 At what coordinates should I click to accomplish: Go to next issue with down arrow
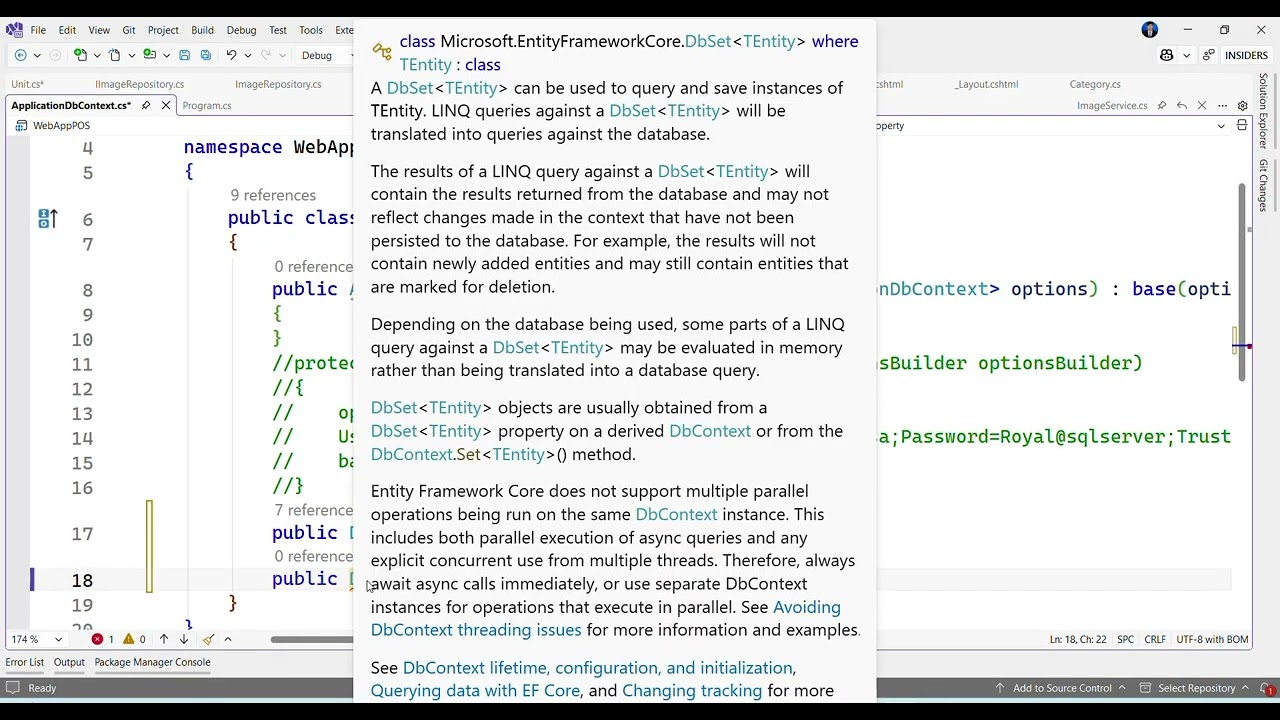[x=186, y=639]
